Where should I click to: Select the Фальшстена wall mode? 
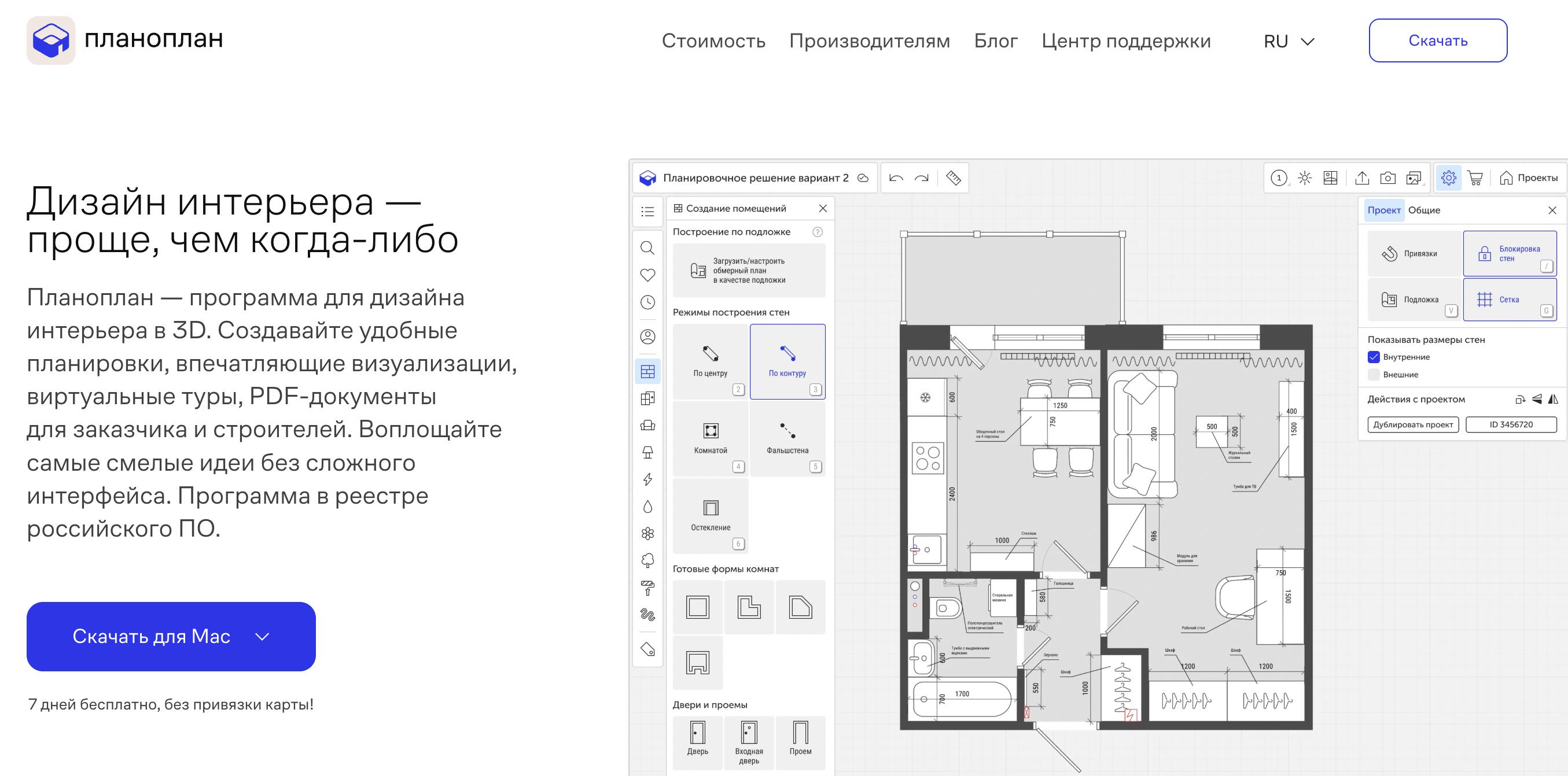(787, 438)
